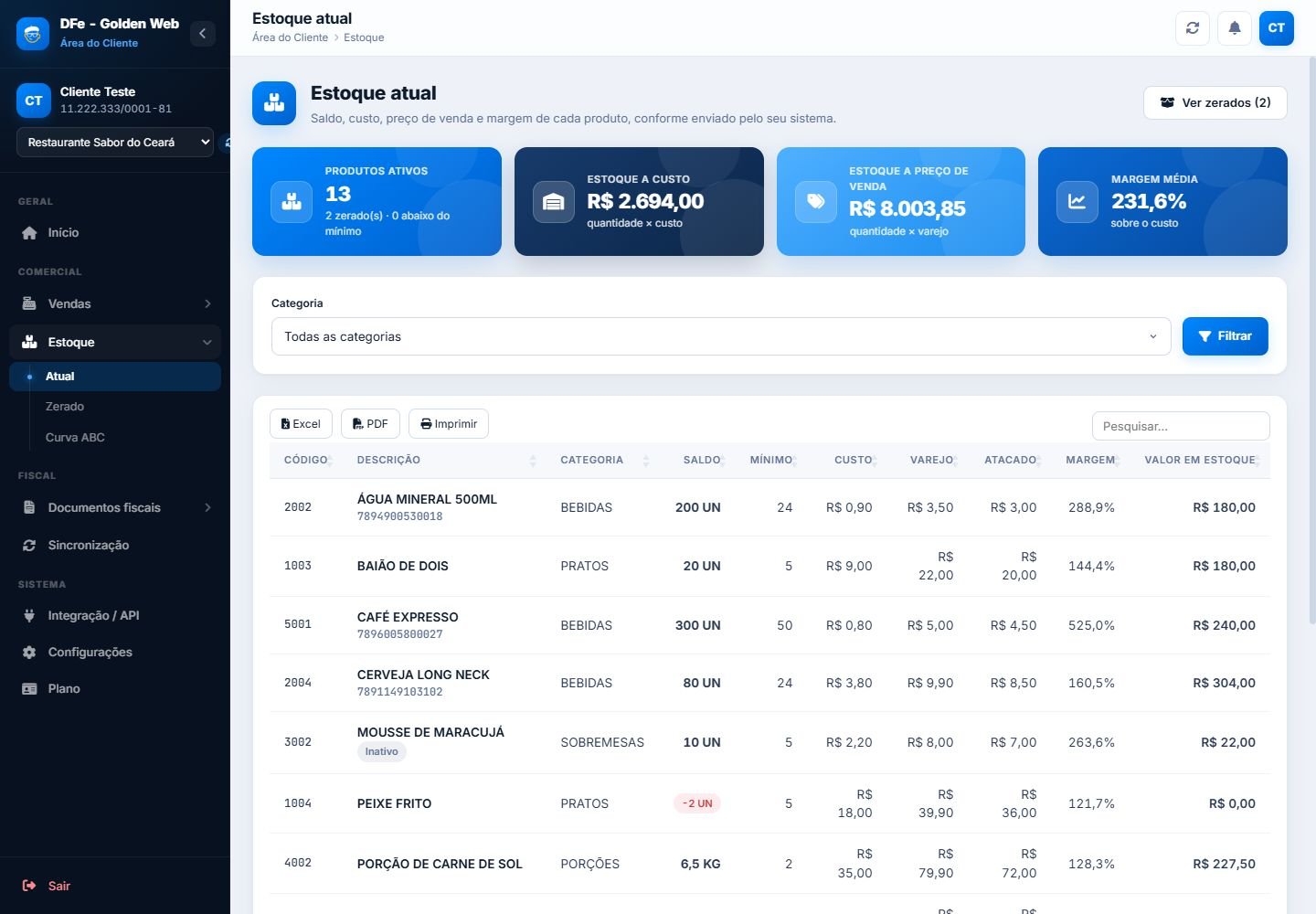Sort table by Atacado column
Image resolution: width=1316 pixels, height=914 pixels.
pyautogui.click(x=1010, y=460)
